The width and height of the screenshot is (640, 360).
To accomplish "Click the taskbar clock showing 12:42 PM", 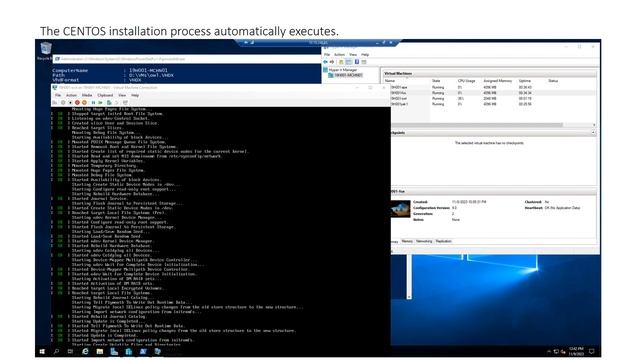I will point(576,351).
